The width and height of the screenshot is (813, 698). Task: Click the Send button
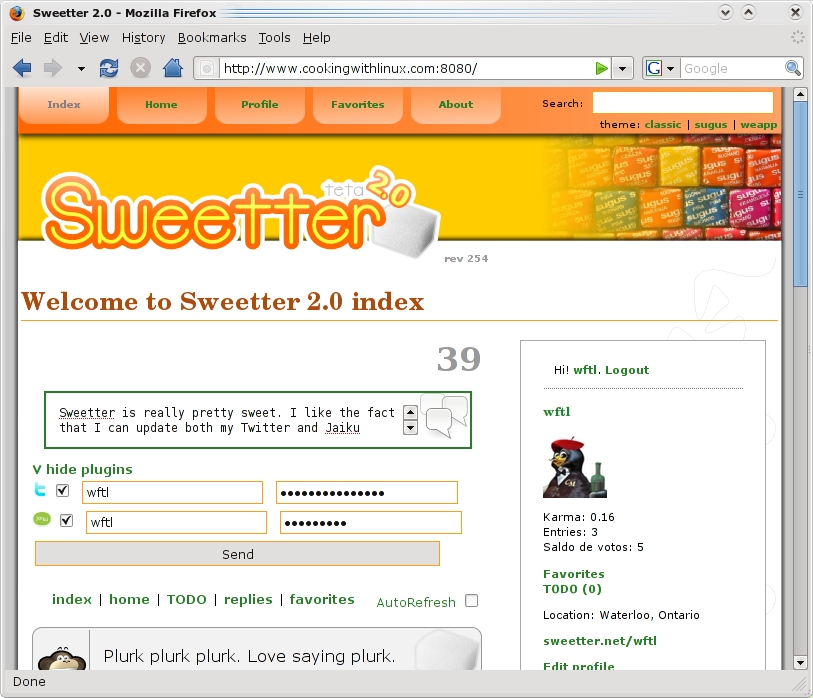[x=237, y=554]
